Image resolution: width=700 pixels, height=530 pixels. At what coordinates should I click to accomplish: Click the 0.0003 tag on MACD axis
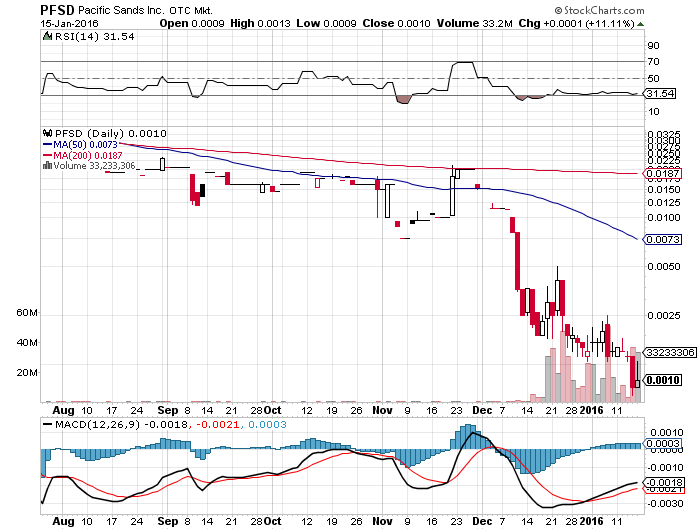point(663,444)
